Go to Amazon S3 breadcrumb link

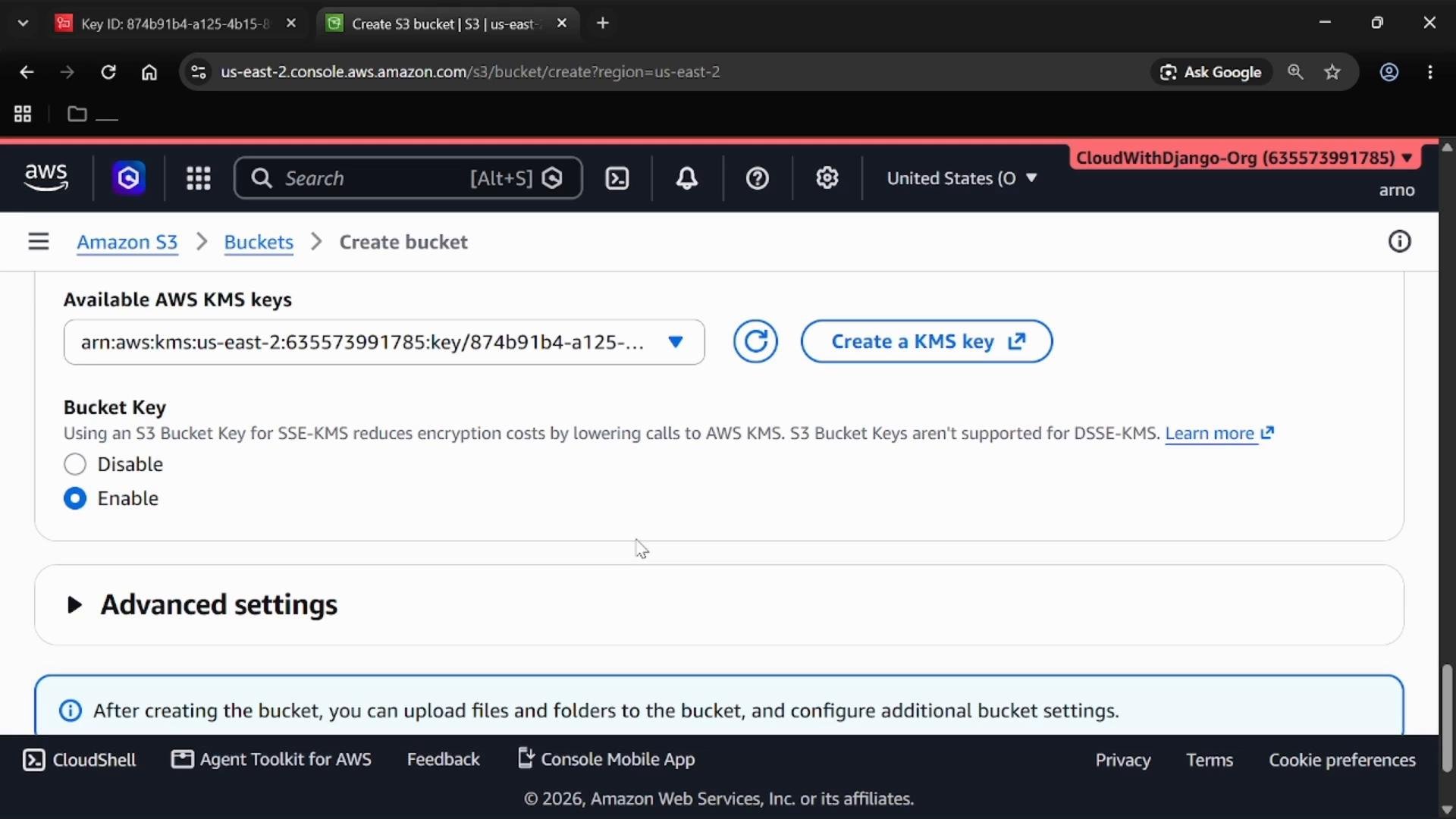[x=127, y=242]
